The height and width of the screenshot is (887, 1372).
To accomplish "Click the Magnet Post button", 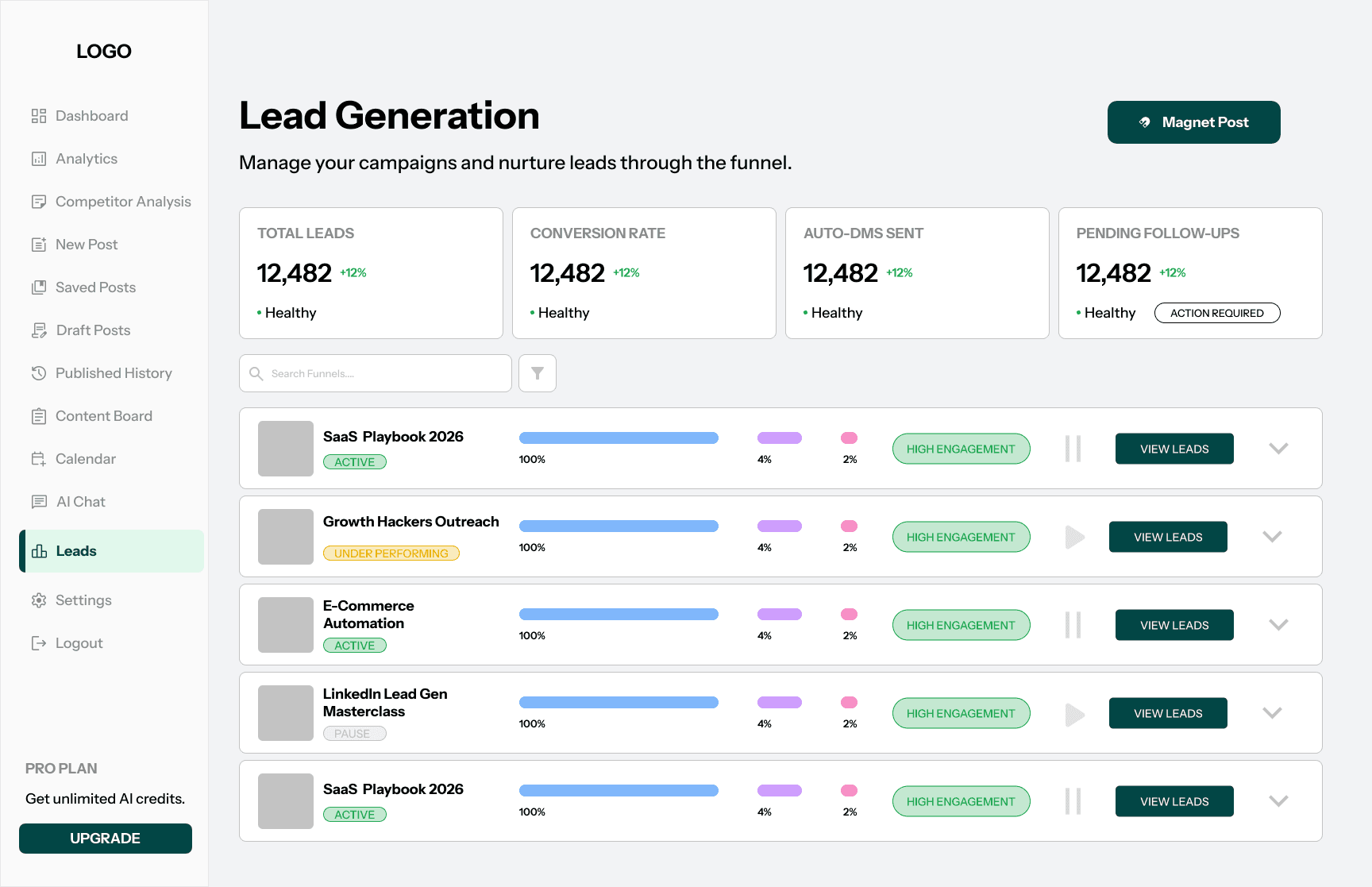I will (1193, 122).
